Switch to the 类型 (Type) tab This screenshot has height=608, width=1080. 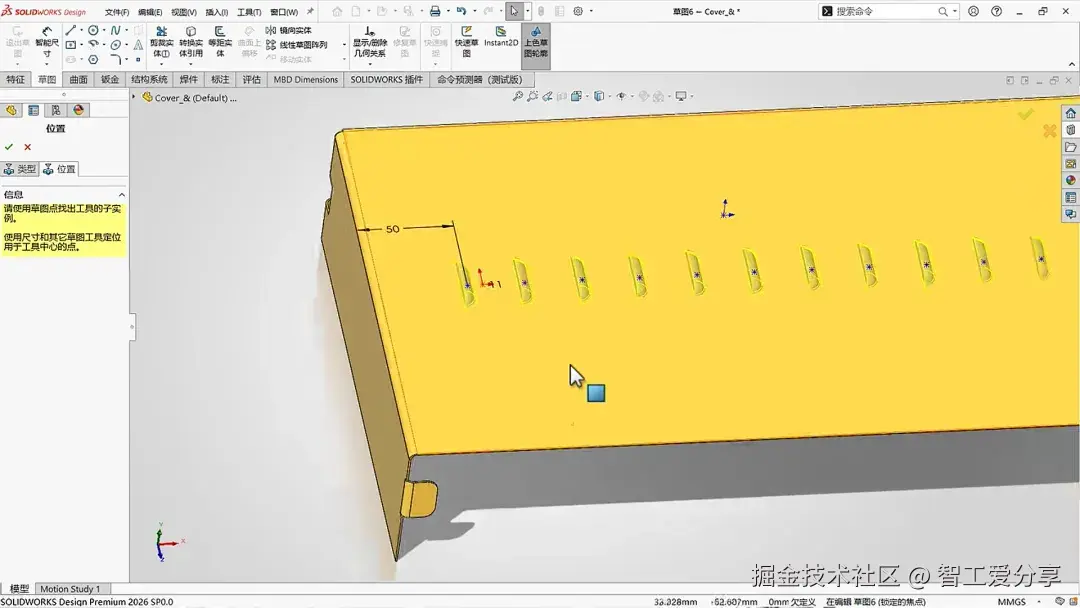point(20,169)
